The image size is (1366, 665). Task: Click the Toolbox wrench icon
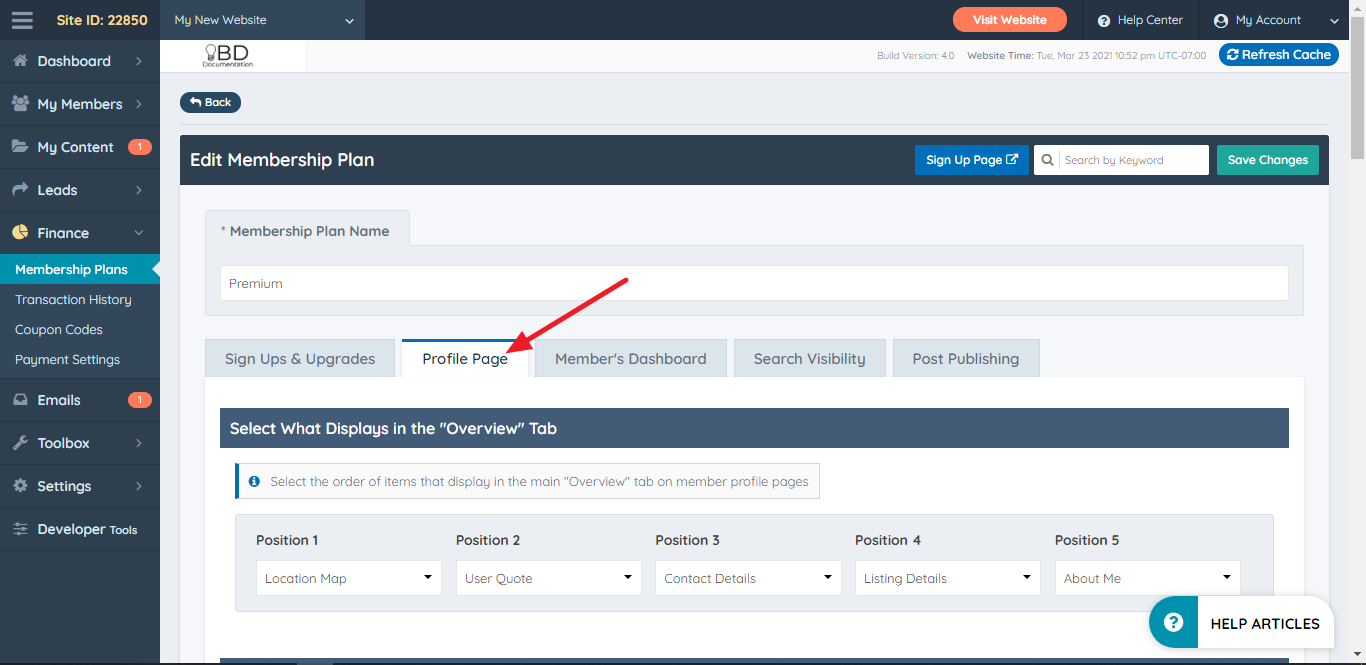pos(20,443)
